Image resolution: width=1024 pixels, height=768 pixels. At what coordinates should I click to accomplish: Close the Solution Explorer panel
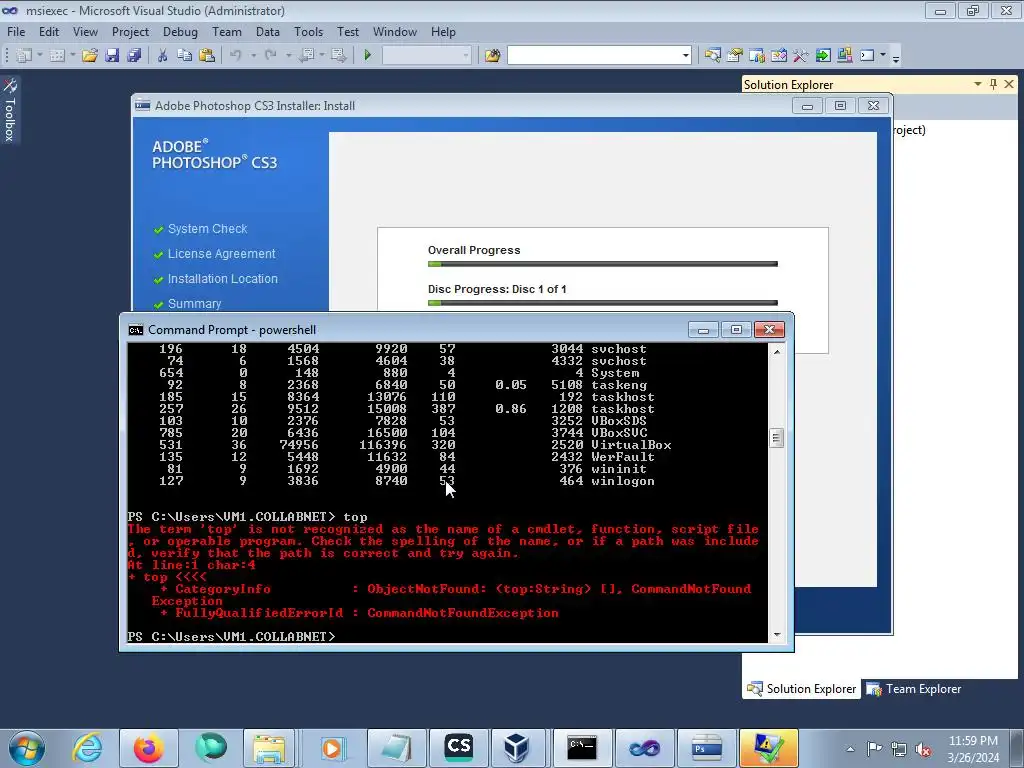1009,84
